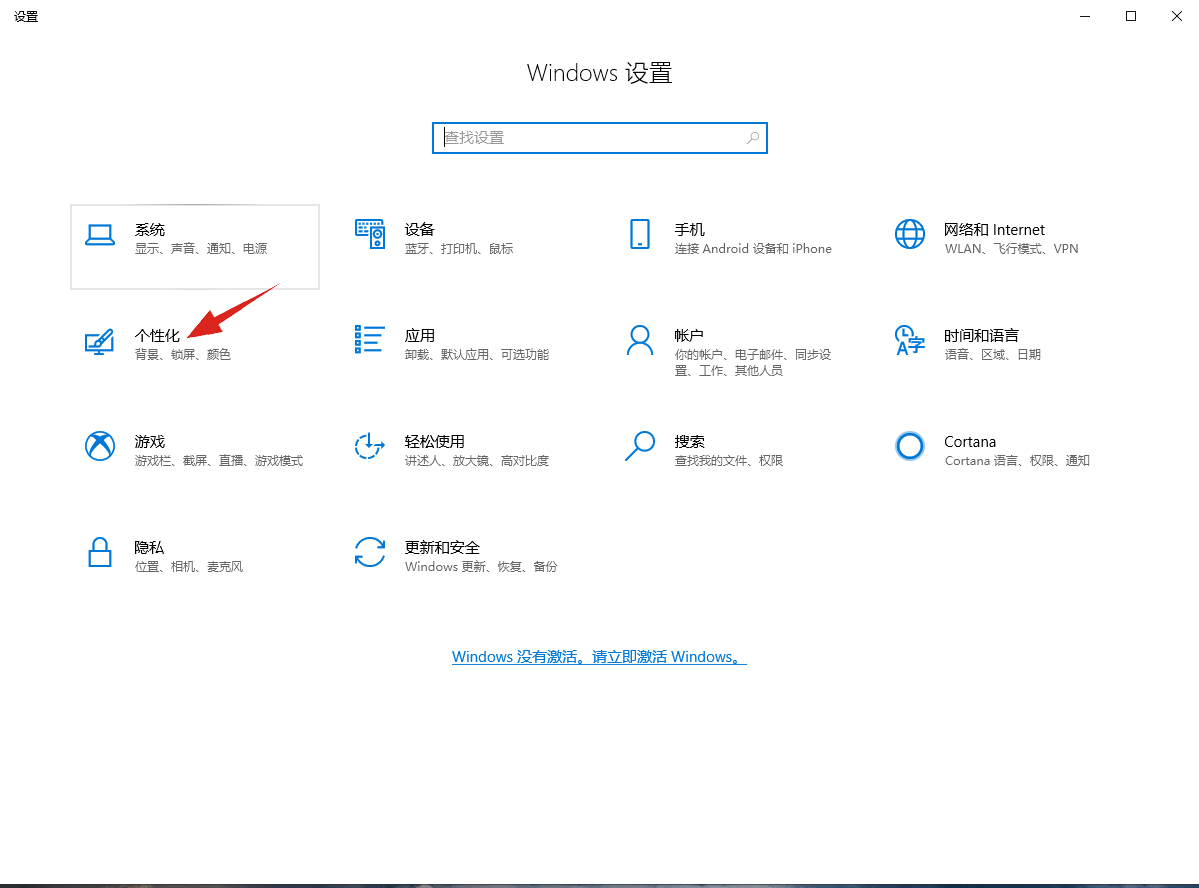The height and width of the screenshot is (888, 1199).
Task: Click the text Cortana 语言、权限、通知
Action: [x=1017, y=460]
